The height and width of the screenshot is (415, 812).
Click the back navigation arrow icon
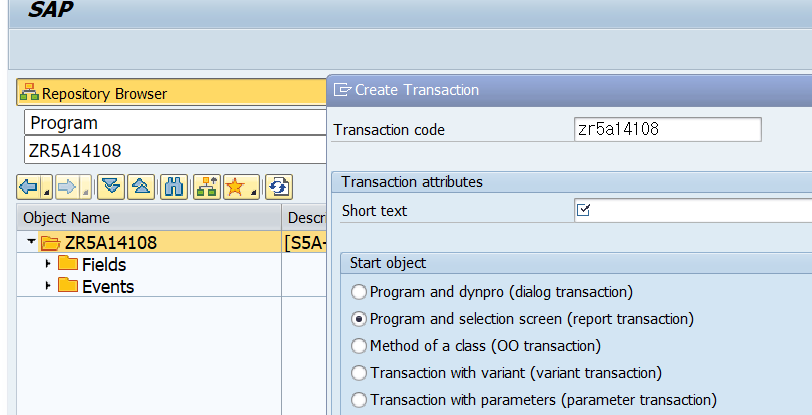click(x=29, y=187)
